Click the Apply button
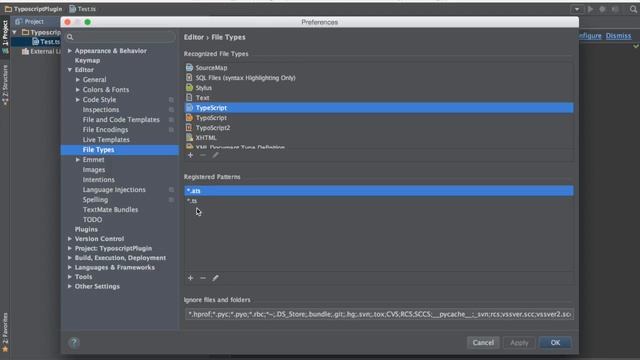 (519, 342)
